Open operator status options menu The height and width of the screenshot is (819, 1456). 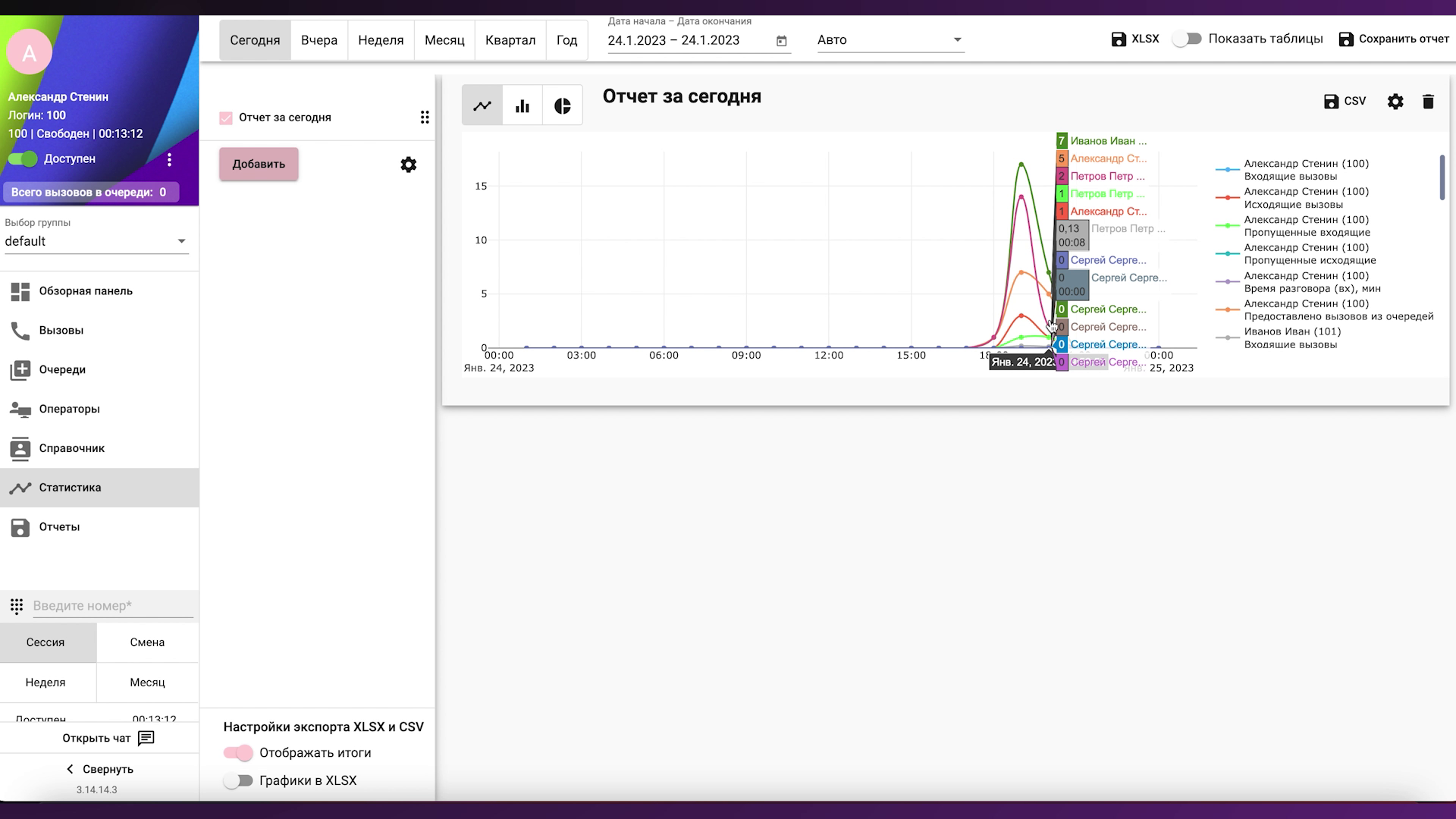click(x=169, y=159)
